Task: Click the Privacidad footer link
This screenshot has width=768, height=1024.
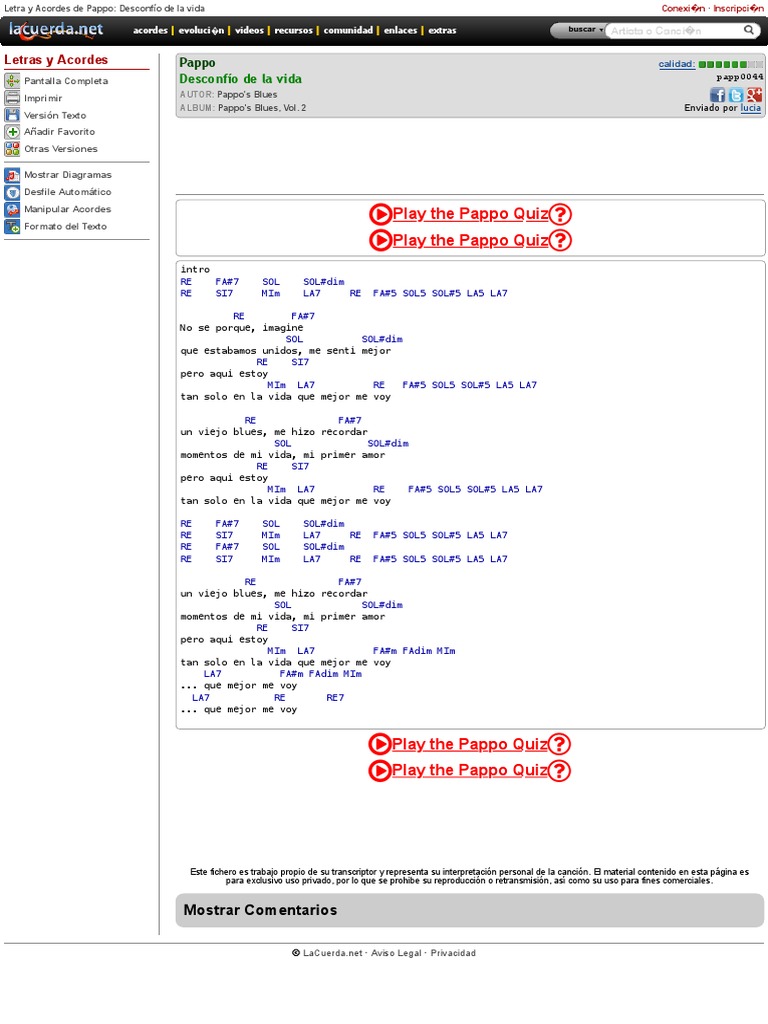Action: (453, 953)
